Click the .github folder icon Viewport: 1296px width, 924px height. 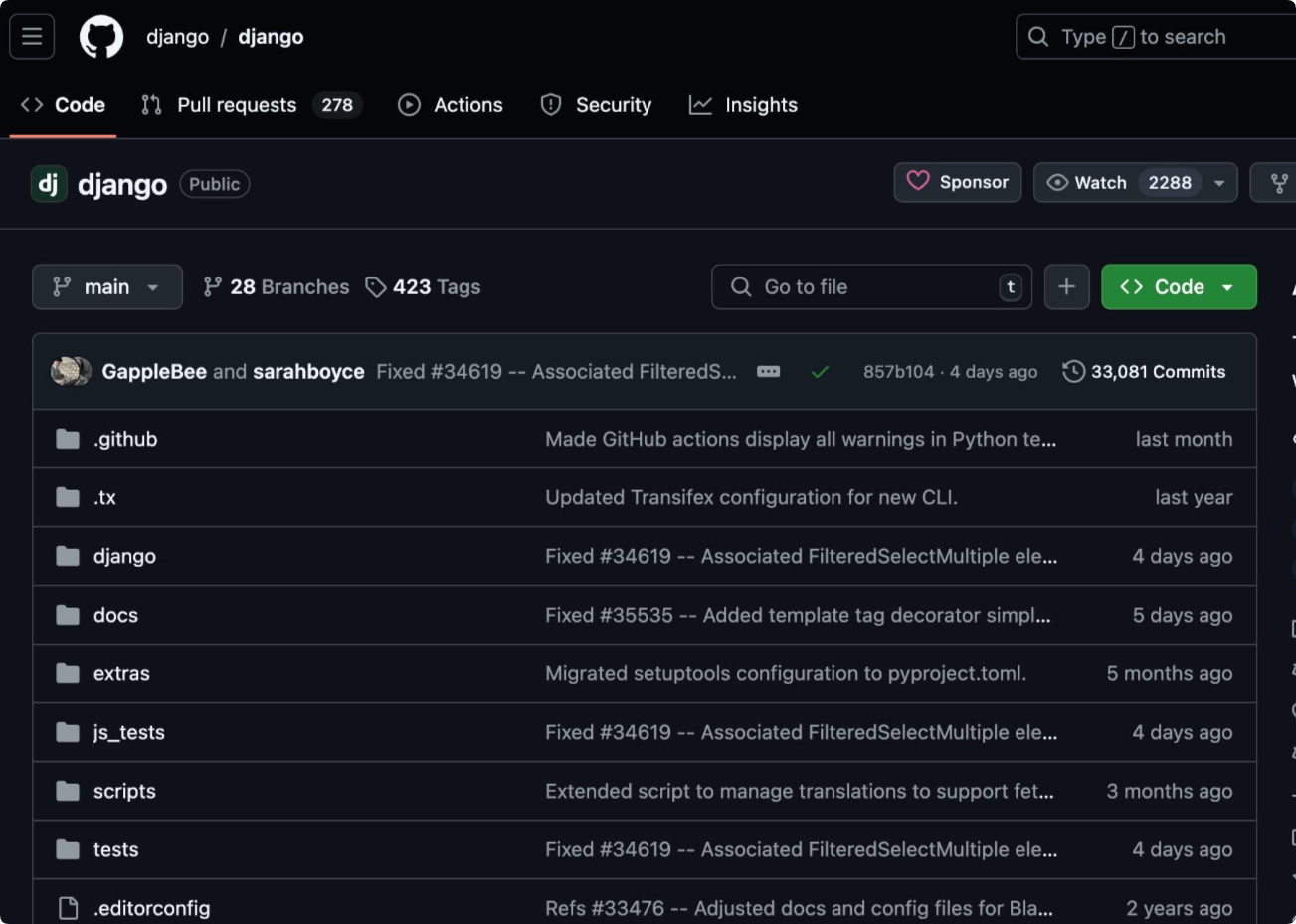(x=68, y=439)
